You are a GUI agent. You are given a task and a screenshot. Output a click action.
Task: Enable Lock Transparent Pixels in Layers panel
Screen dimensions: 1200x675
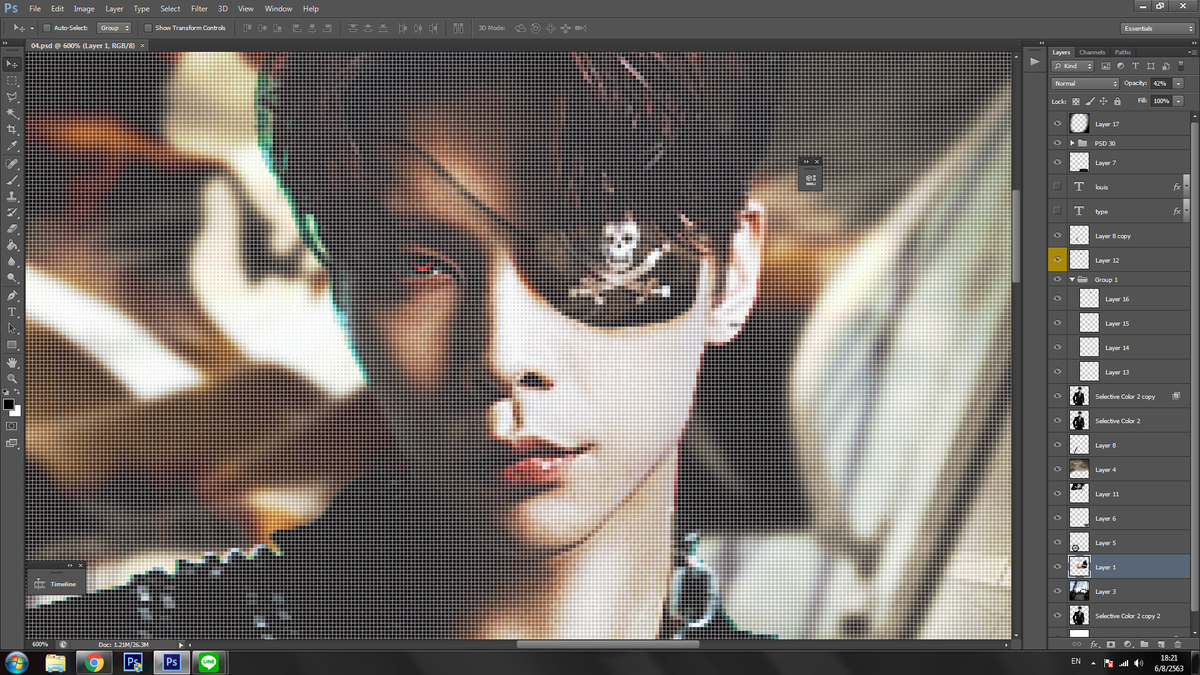(x=1078, y=101)
